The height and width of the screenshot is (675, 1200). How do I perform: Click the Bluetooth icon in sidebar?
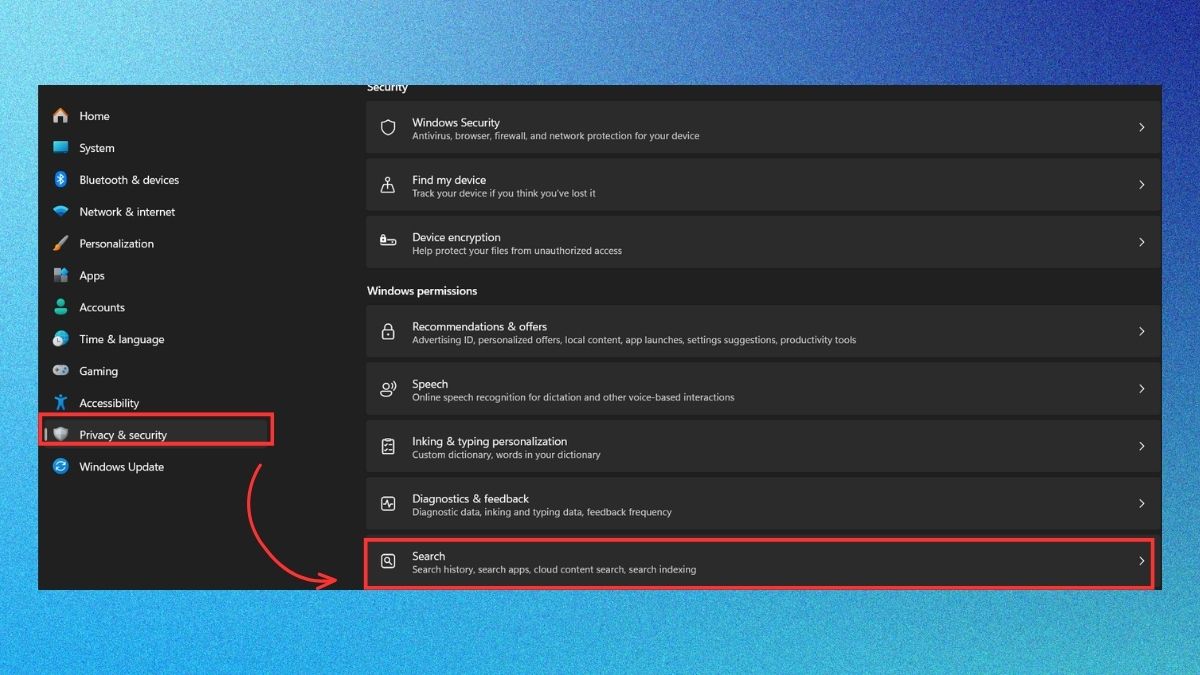click(61, 180)
